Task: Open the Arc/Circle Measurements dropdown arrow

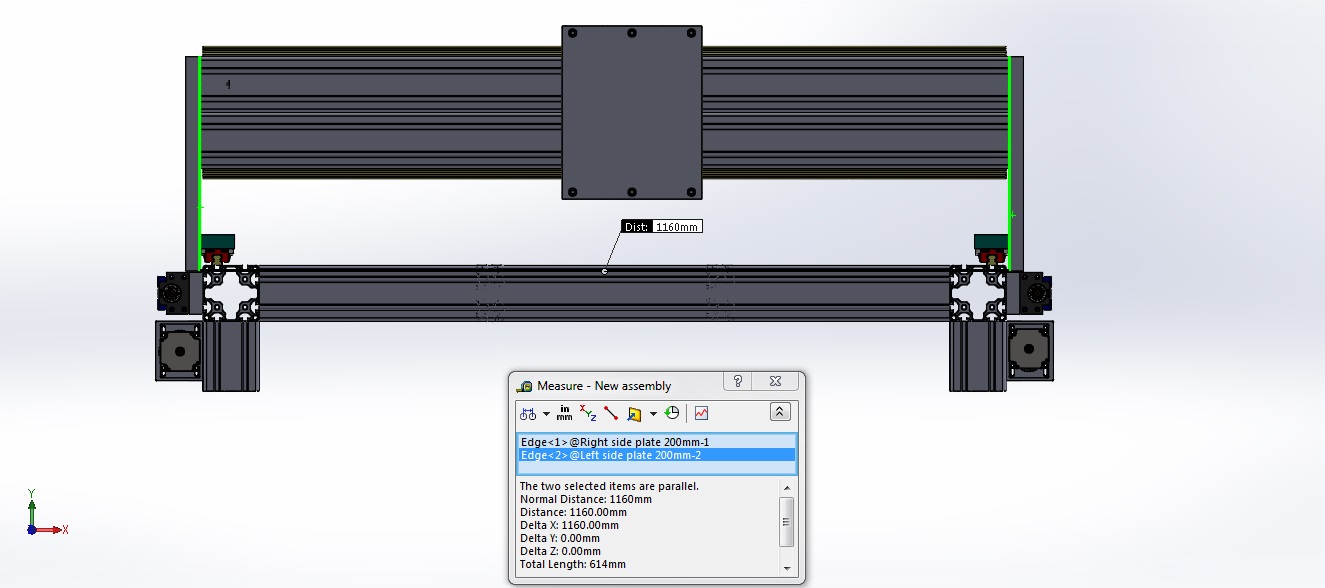Action: [x=546, y=413]
